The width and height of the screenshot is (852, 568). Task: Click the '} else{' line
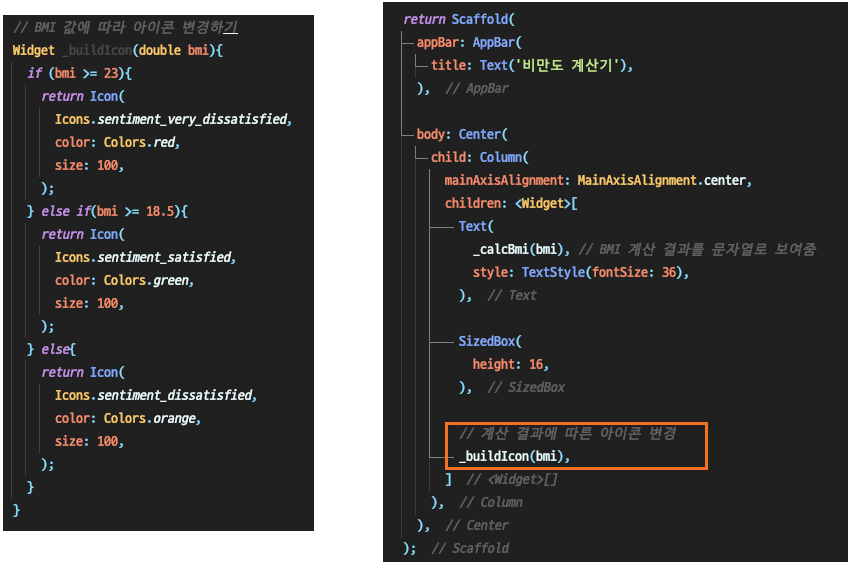[52, 349]
